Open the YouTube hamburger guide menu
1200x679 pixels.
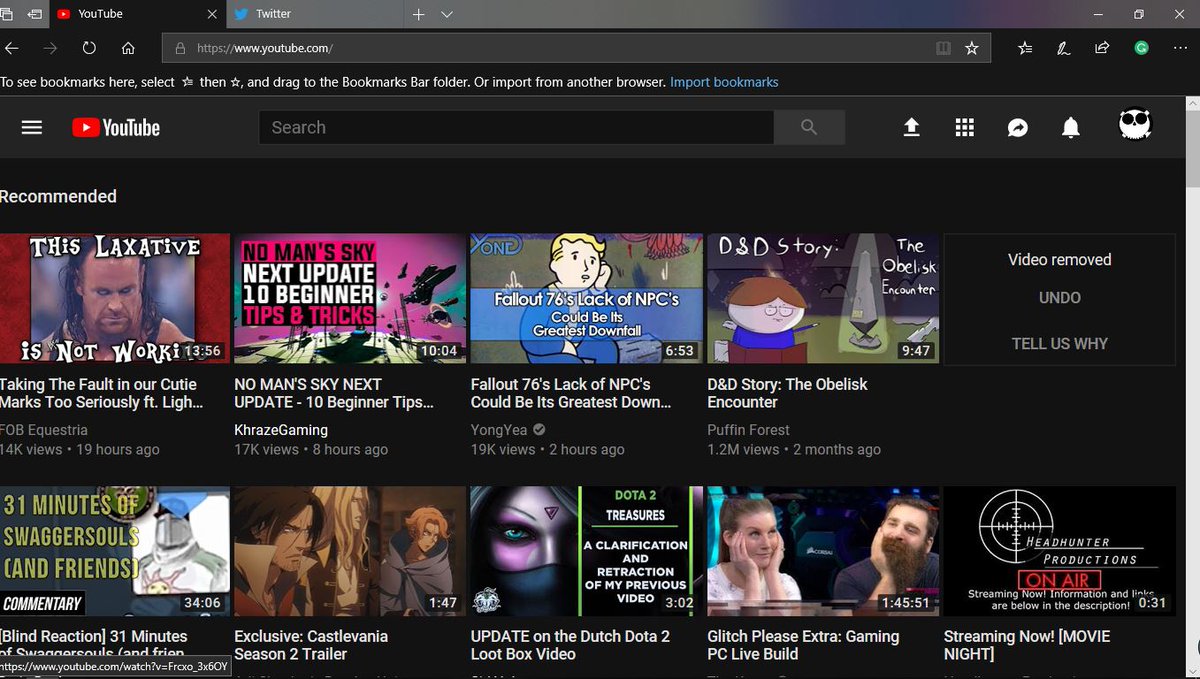tap(32, 127)
